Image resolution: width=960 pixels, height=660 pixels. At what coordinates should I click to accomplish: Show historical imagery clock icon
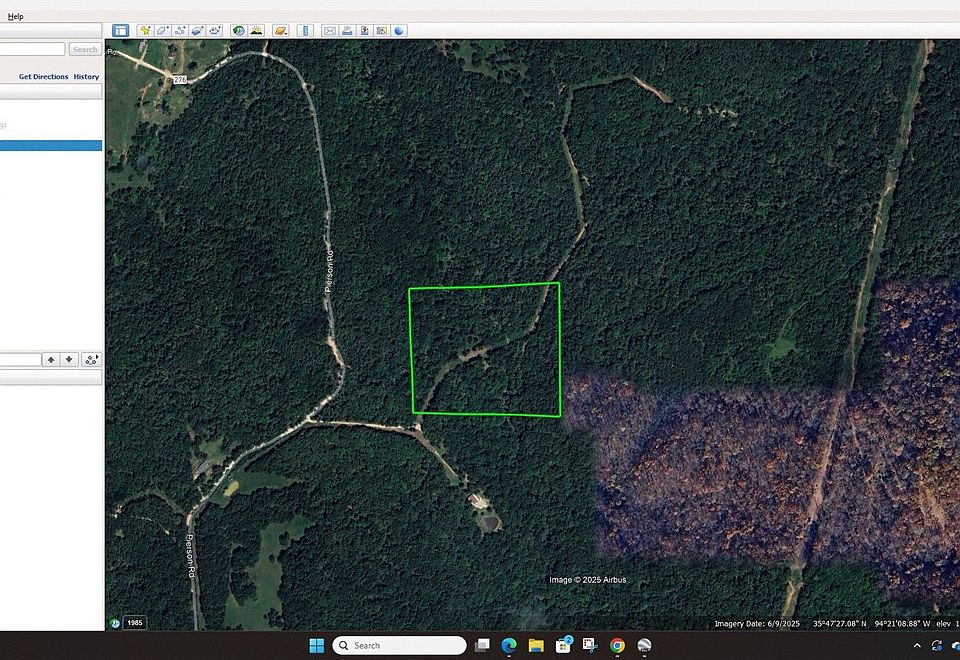239,31
